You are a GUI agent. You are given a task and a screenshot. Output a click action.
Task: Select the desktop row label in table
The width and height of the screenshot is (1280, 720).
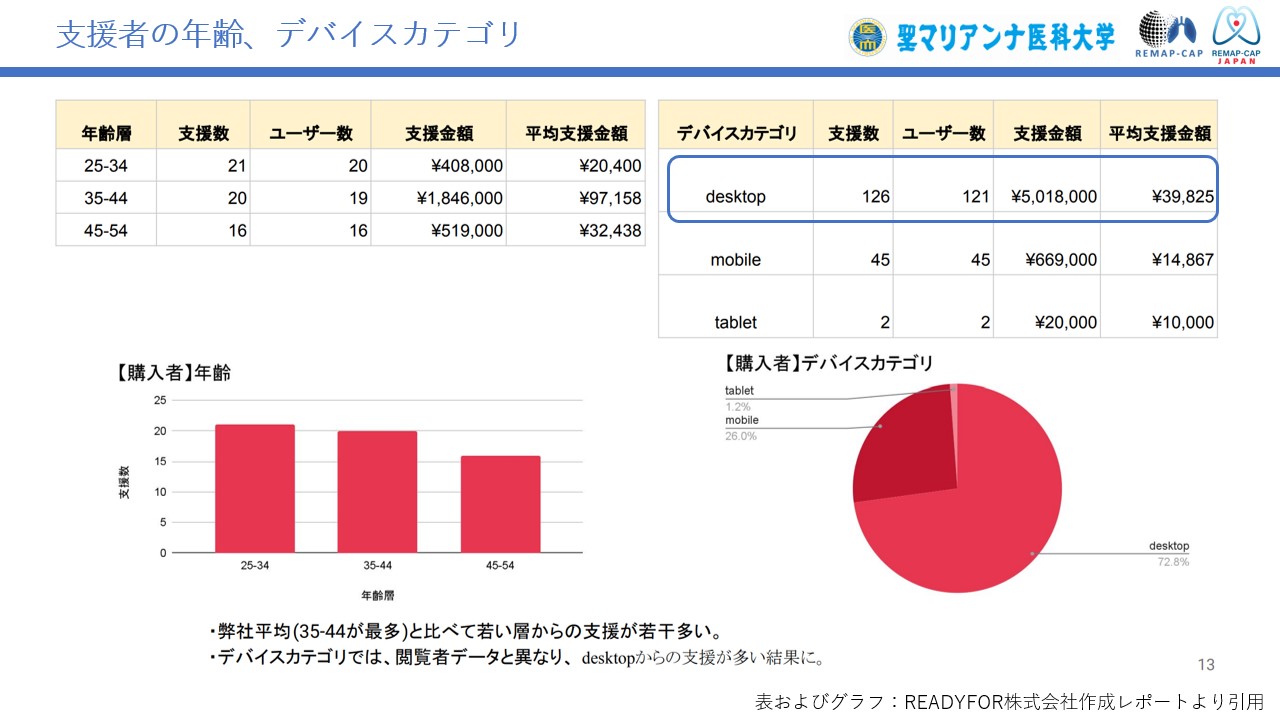736,197
